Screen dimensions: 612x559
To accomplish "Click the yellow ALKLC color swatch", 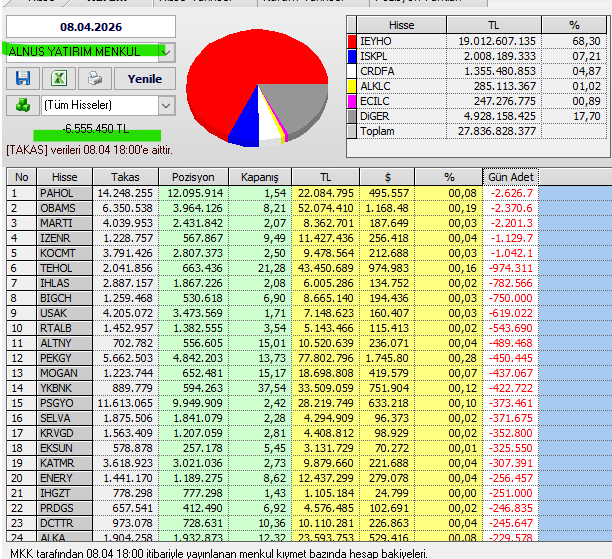I will click(352, 86).
